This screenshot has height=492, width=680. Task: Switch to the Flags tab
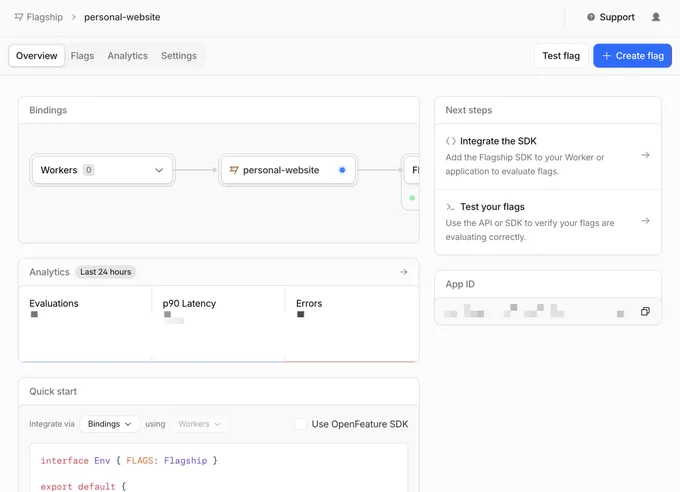(x=82, y=56)
